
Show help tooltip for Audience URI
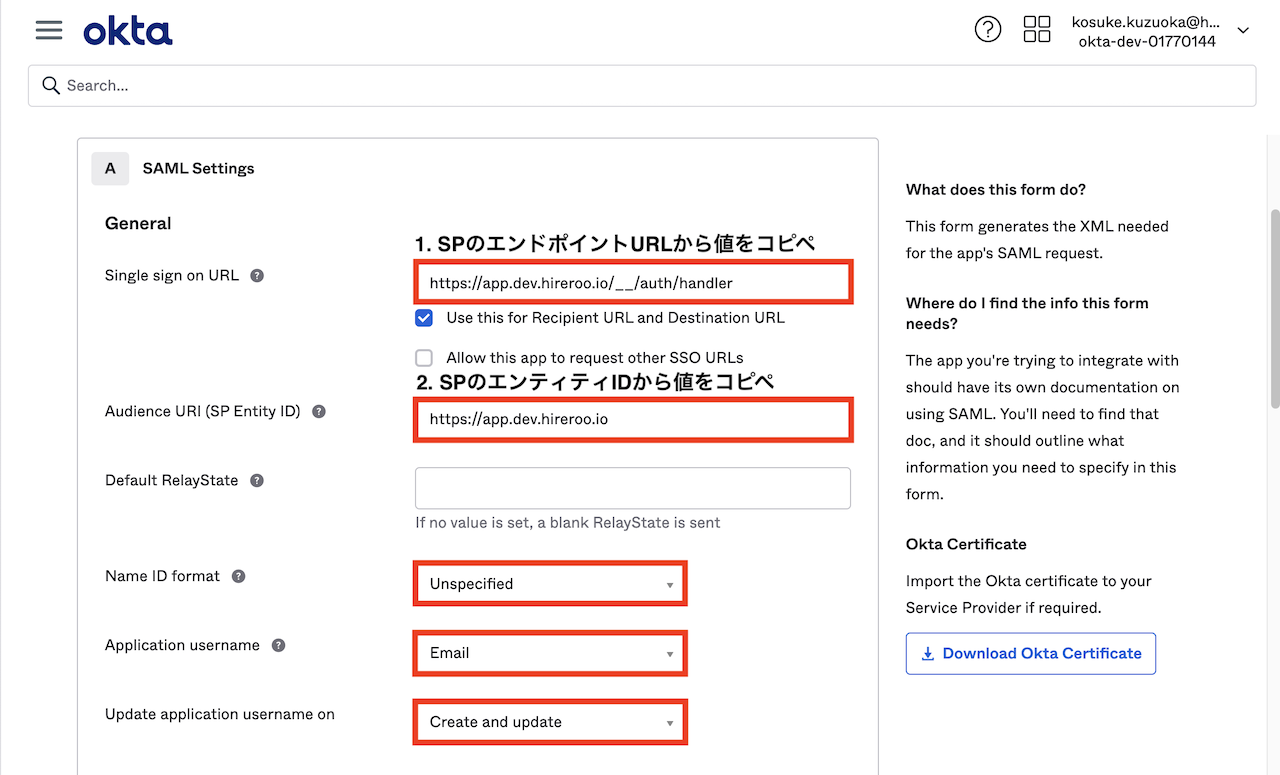click(x=319, y=411)
